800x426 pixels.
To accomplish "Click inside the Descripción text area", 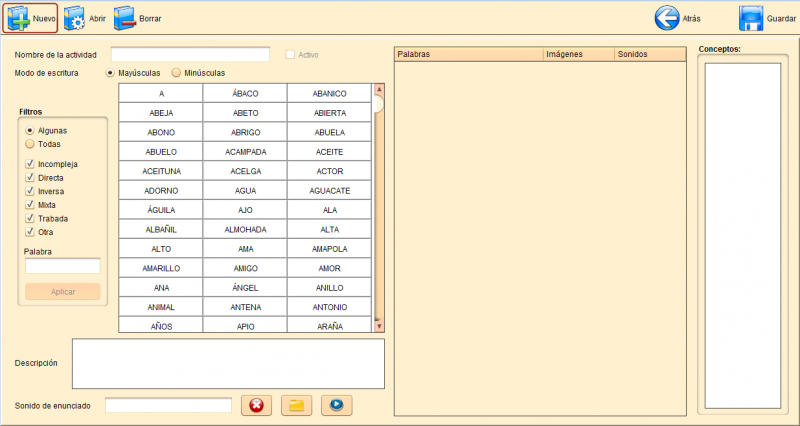I will click(x=228, y=364).
